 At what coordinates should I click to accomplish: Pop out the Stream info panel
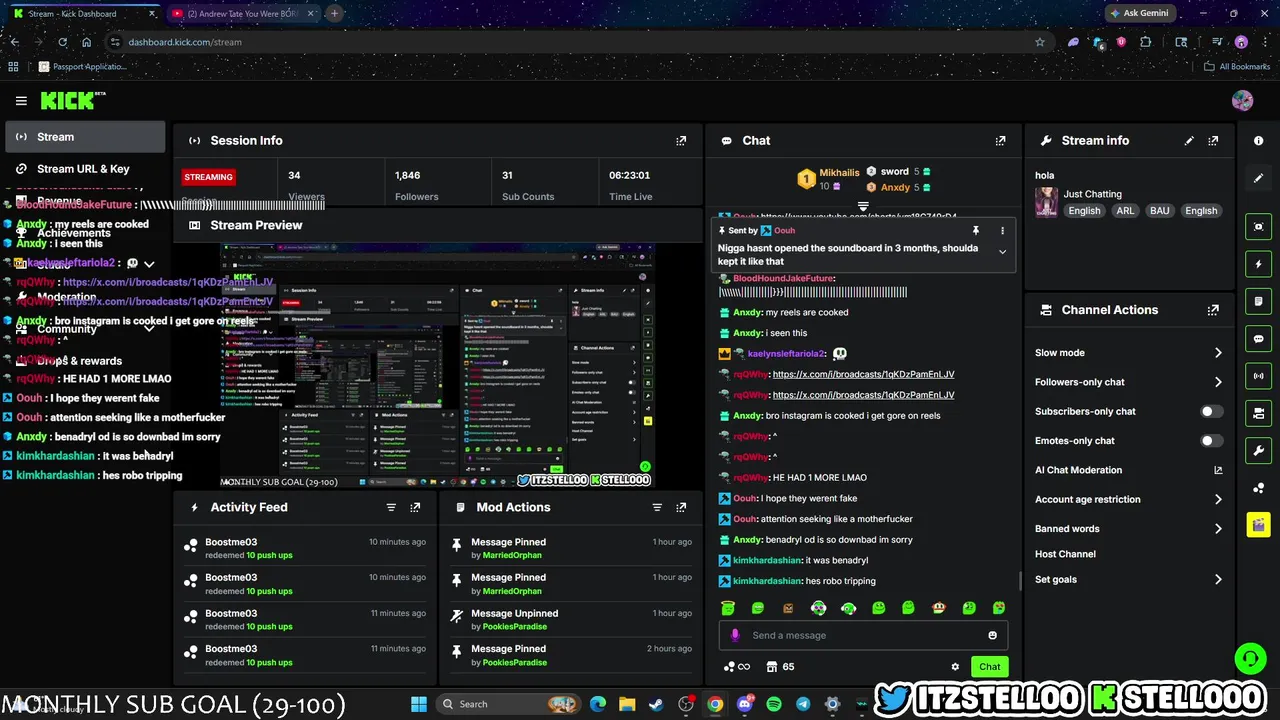coord(1213,141)
